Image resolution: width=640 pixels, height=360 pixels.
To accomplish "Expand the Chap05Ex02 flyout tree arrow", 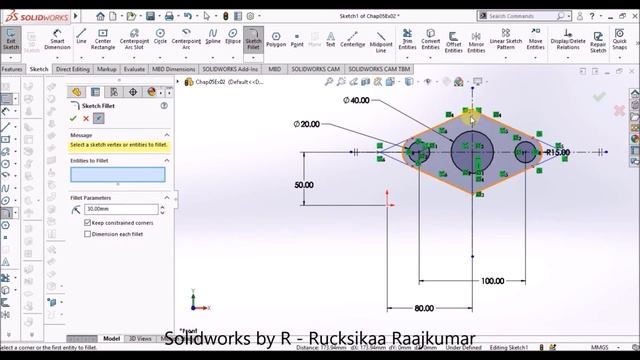I will [178, 82].
